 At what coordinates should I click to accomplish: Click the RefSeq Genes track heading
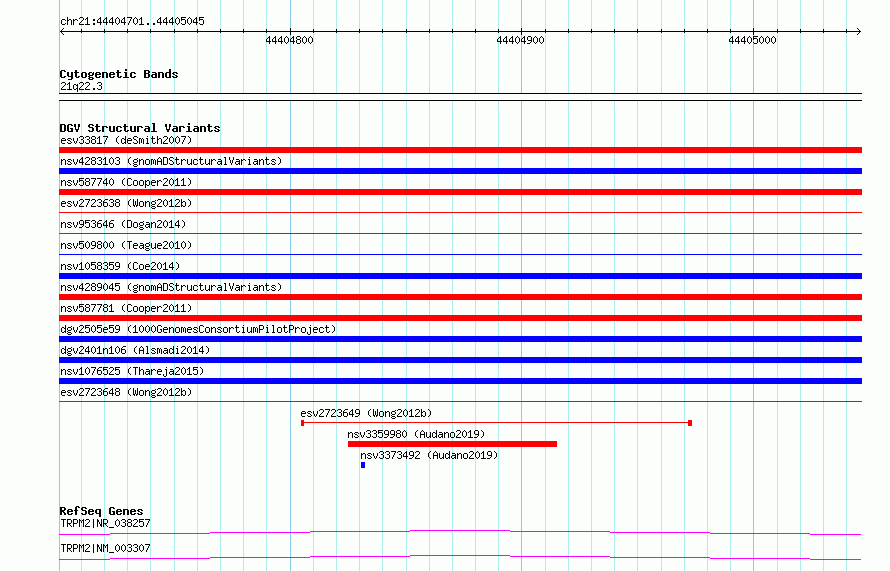coord(101,511)
